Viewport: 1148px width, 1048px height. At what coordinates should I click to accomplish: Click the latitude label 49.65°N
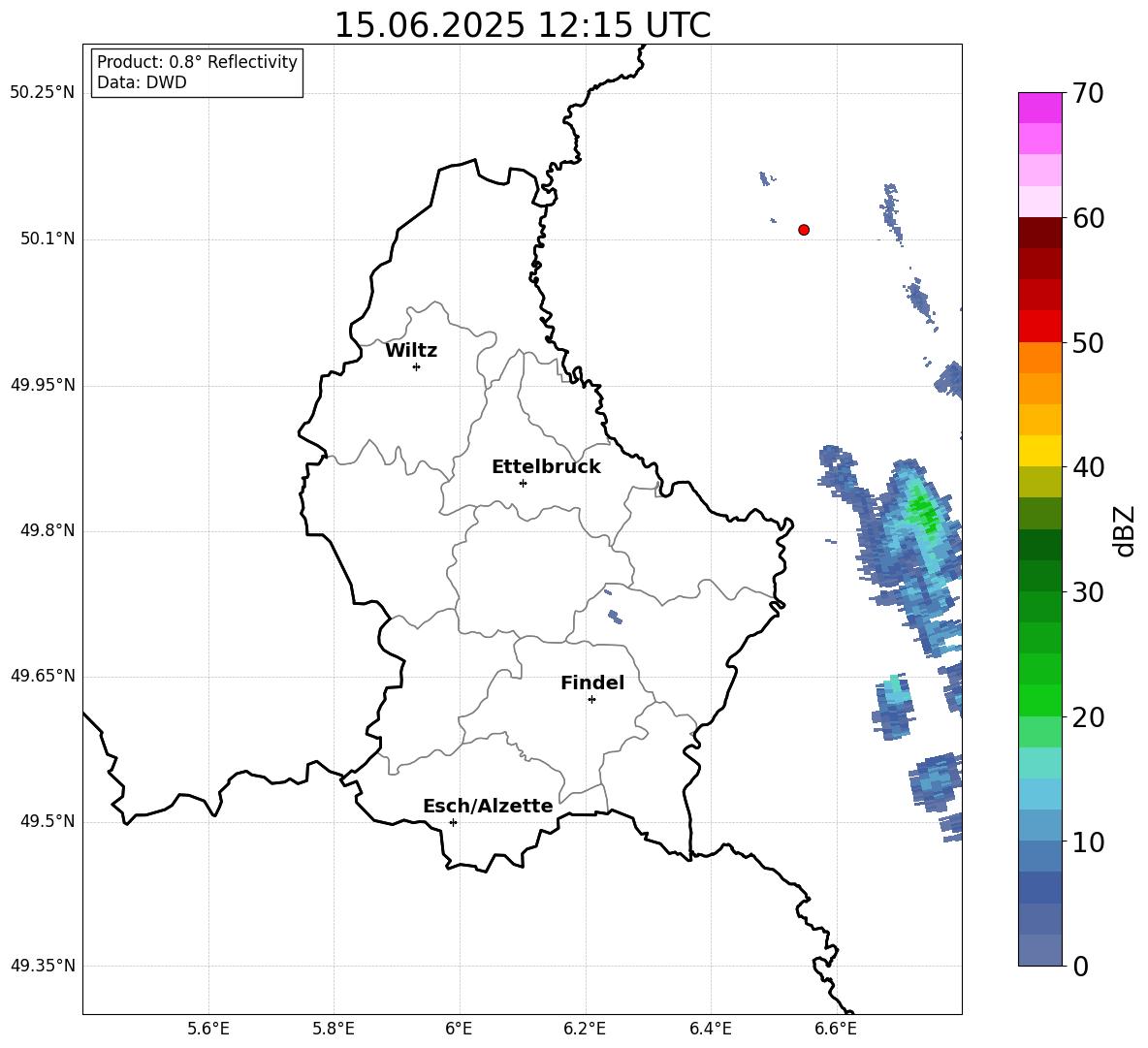coord(43,676)
